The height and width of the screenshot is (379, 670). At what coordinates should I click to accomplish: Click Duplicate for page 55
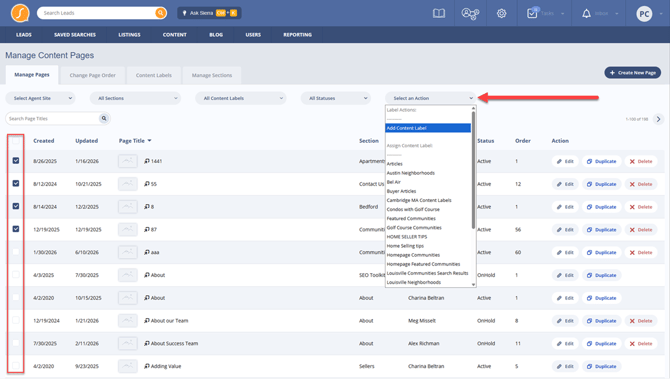pyautogui.click(x=601, y=184)
